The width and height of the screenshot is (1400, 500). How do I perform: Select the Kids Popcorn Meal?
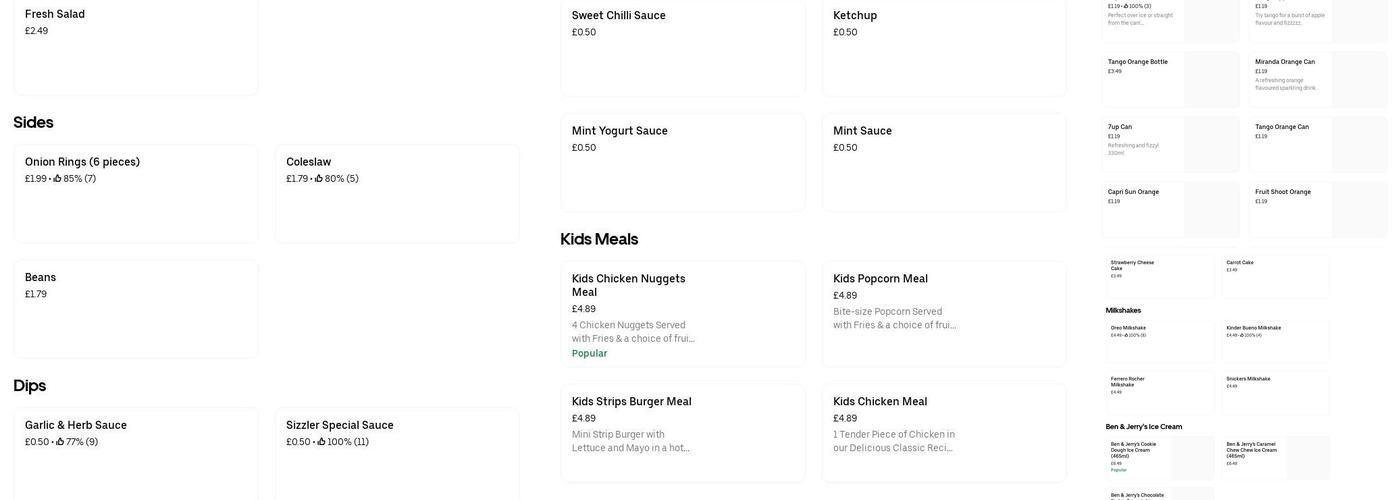944,314
